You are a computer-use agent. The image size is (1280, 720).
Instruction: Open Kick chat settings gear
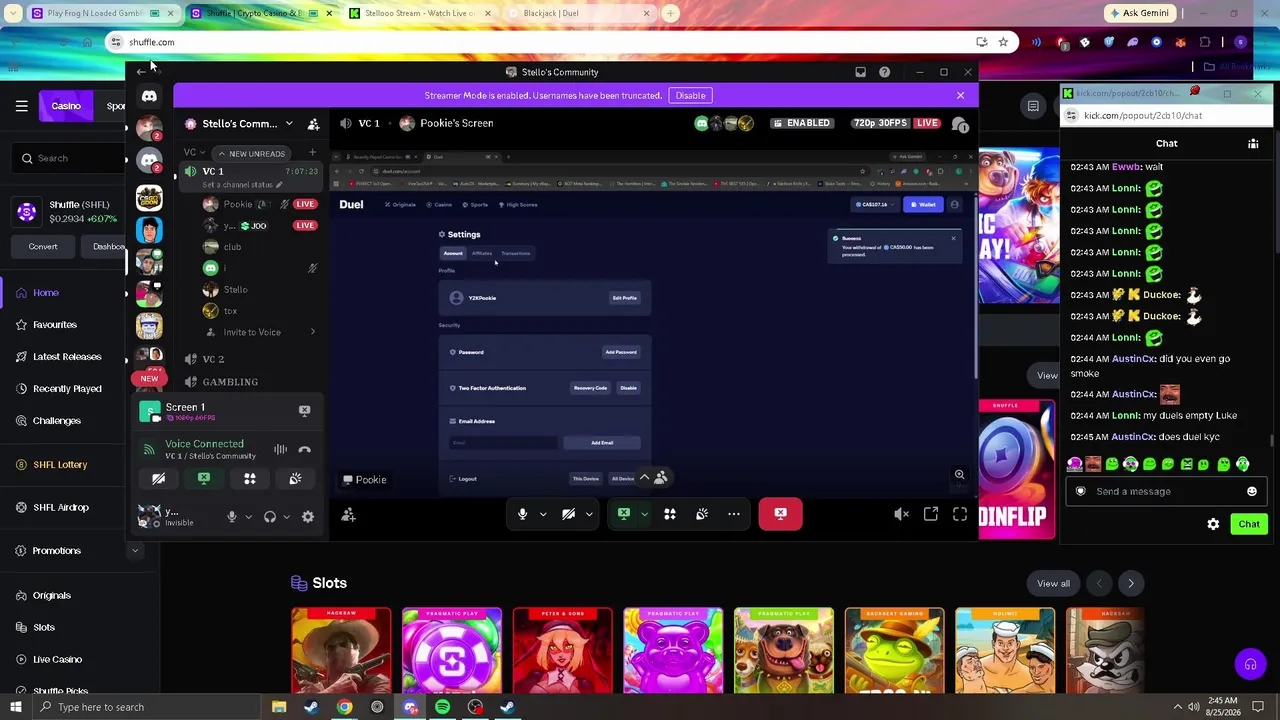click(1213, 524)
